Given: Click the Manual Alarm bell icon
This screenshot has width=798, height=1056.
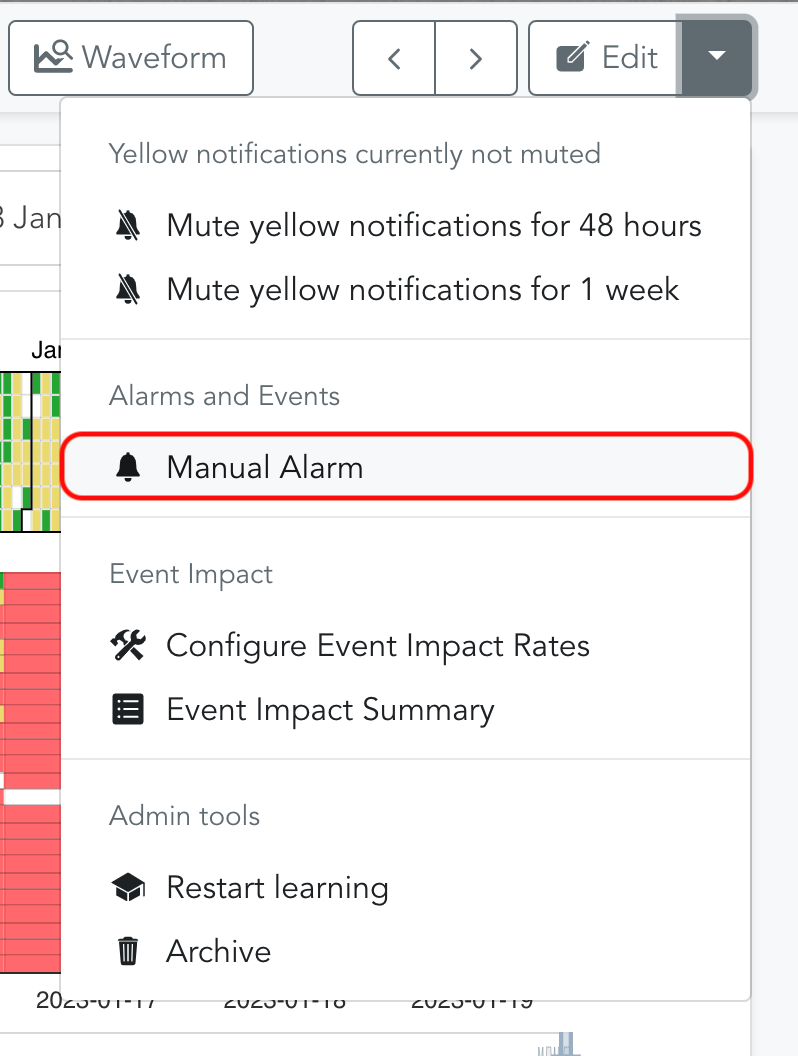Looking at the screenshot, I should point(128,467).
